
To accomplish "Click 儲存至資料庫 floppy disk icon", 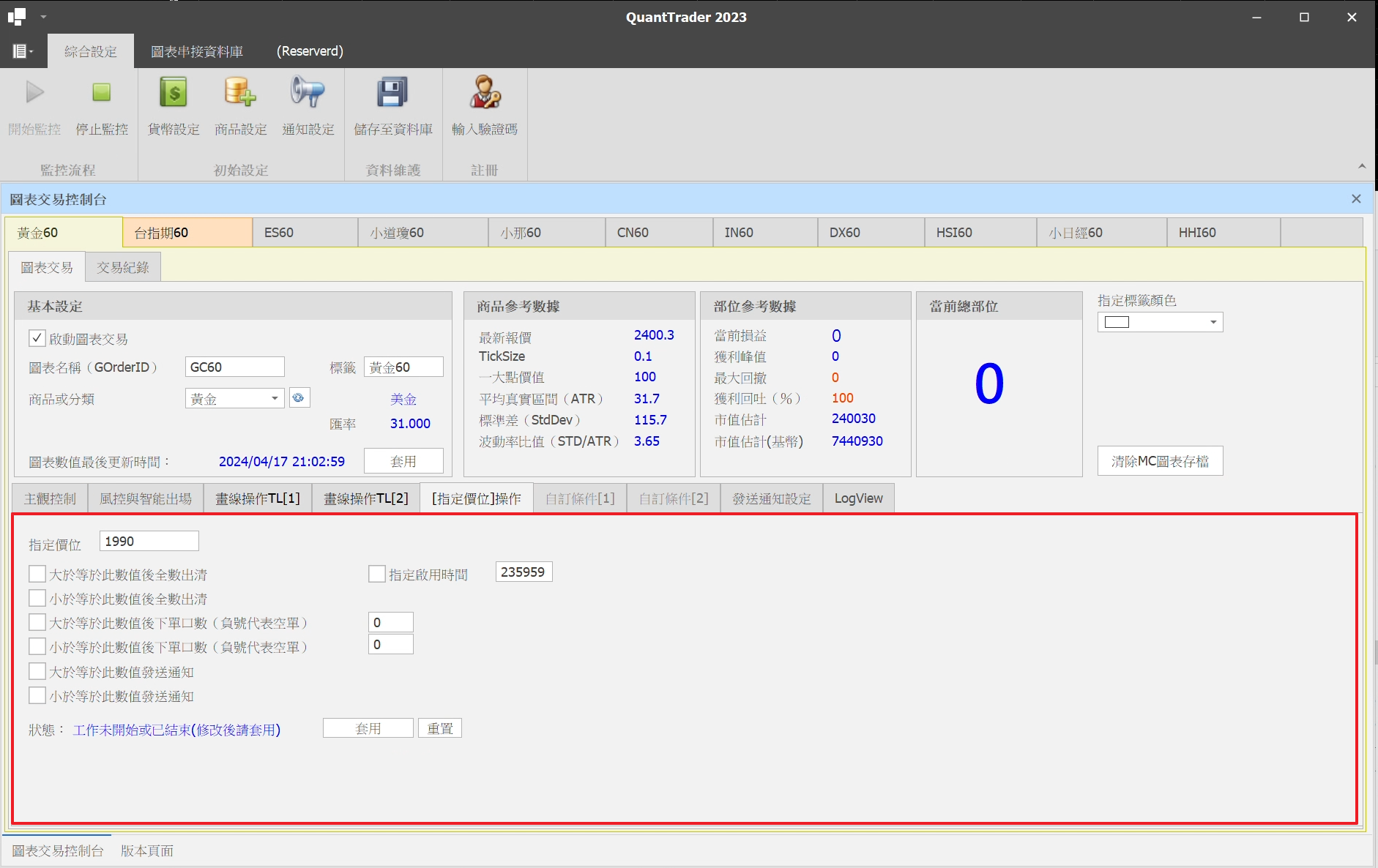I will [392, 93].
